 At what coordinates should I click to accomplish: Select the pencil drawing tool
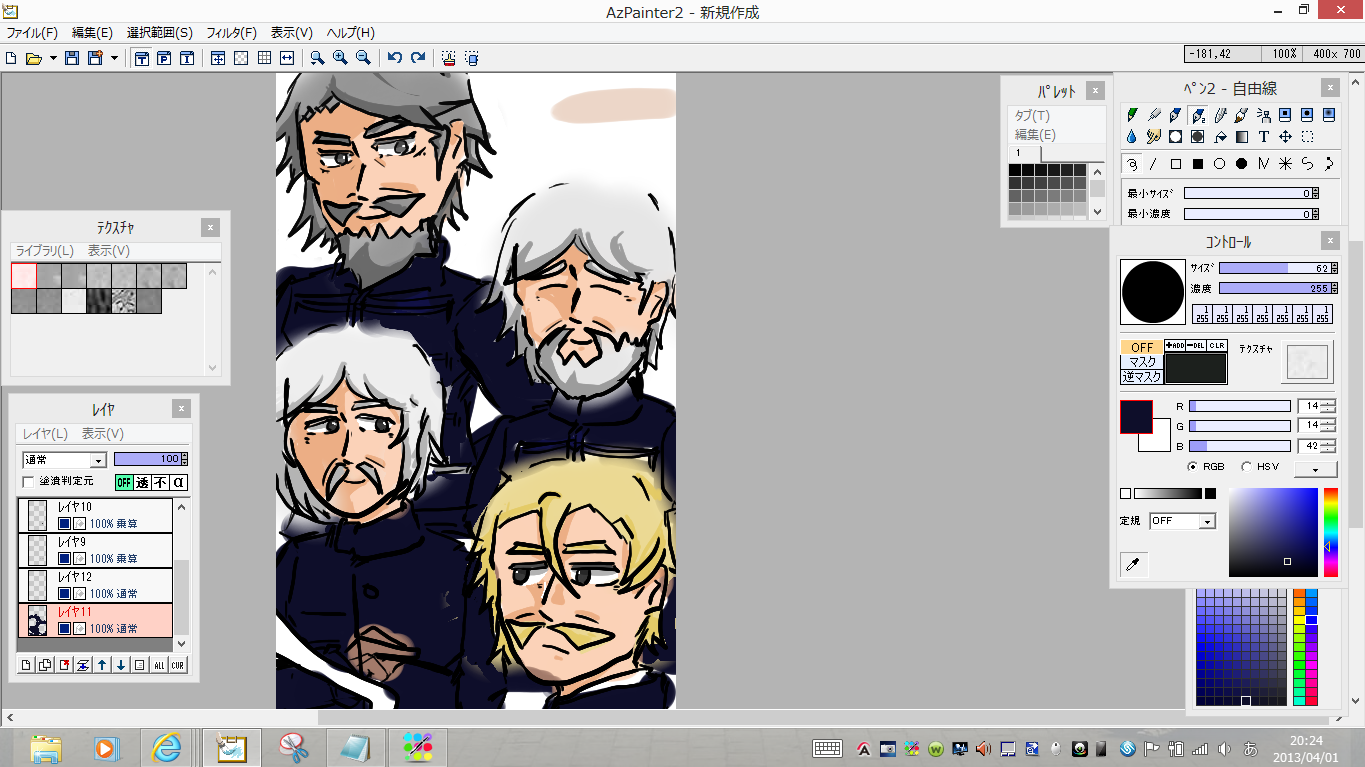(1132, 115)
